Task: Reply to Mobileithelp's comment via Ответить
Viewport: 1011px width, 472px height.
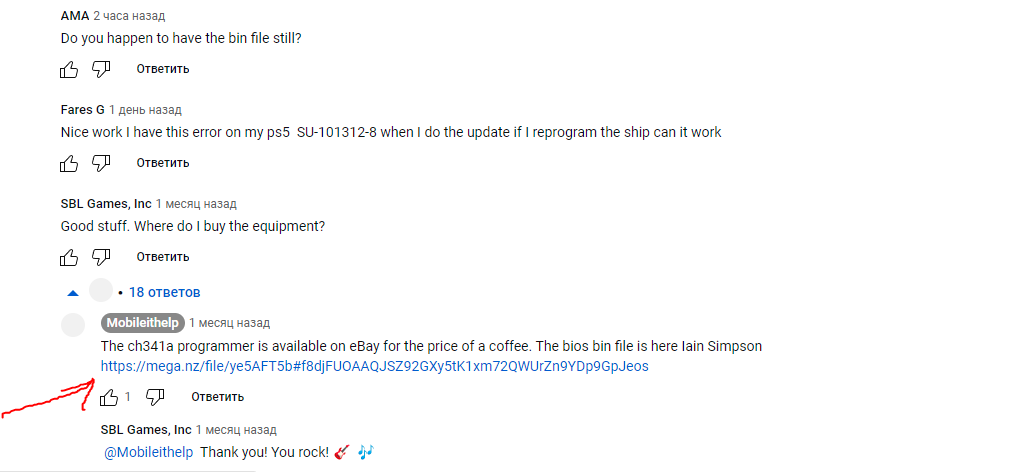Action: click(x=217, y=397)
